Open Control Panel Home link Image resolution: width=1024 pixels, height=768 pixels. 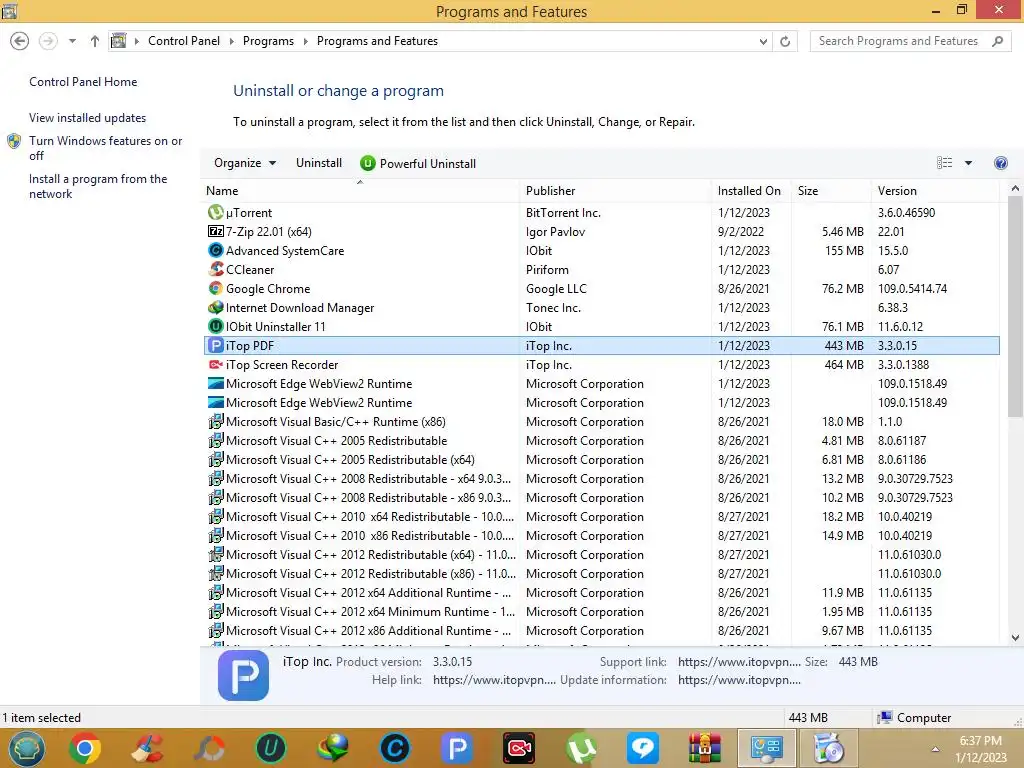tap(83, 82)
